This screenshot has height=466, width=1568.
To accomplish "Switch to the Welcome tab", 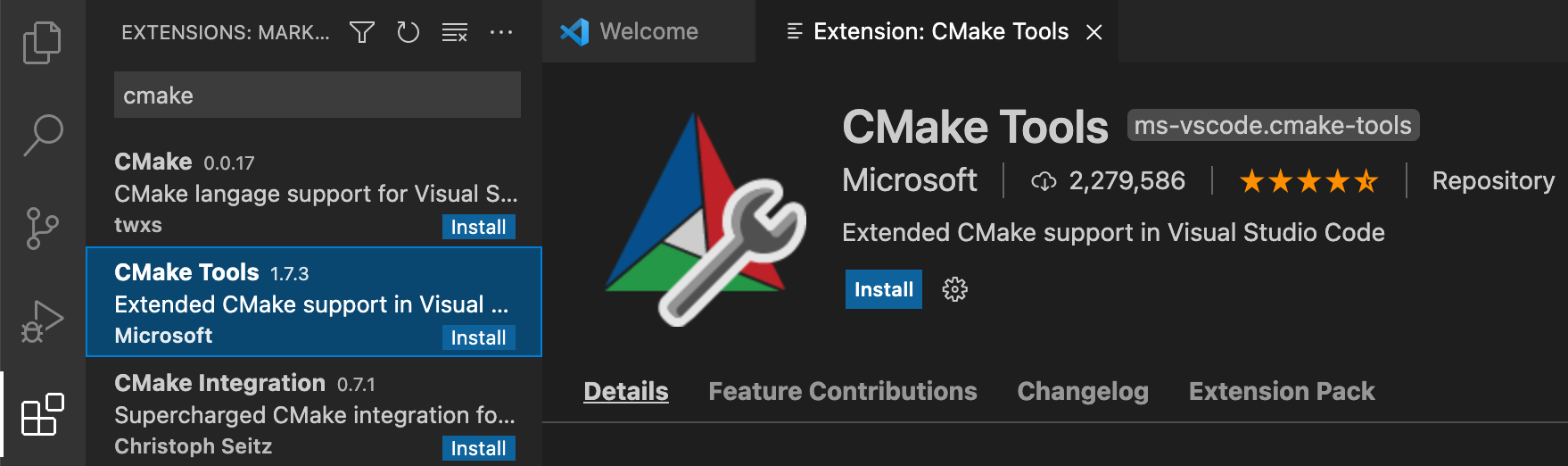I will 648,31.
